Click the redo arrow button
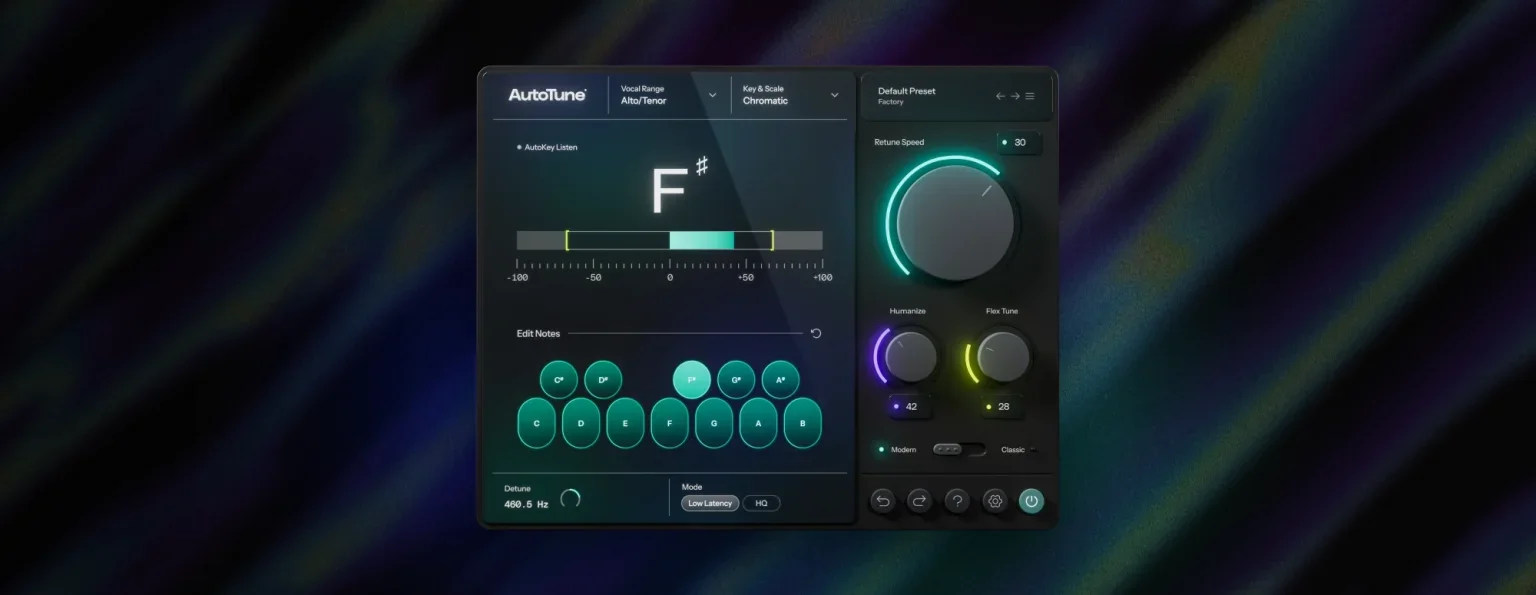The width and height of the screenshot is (1536, 595). click(x=919, y=501)
